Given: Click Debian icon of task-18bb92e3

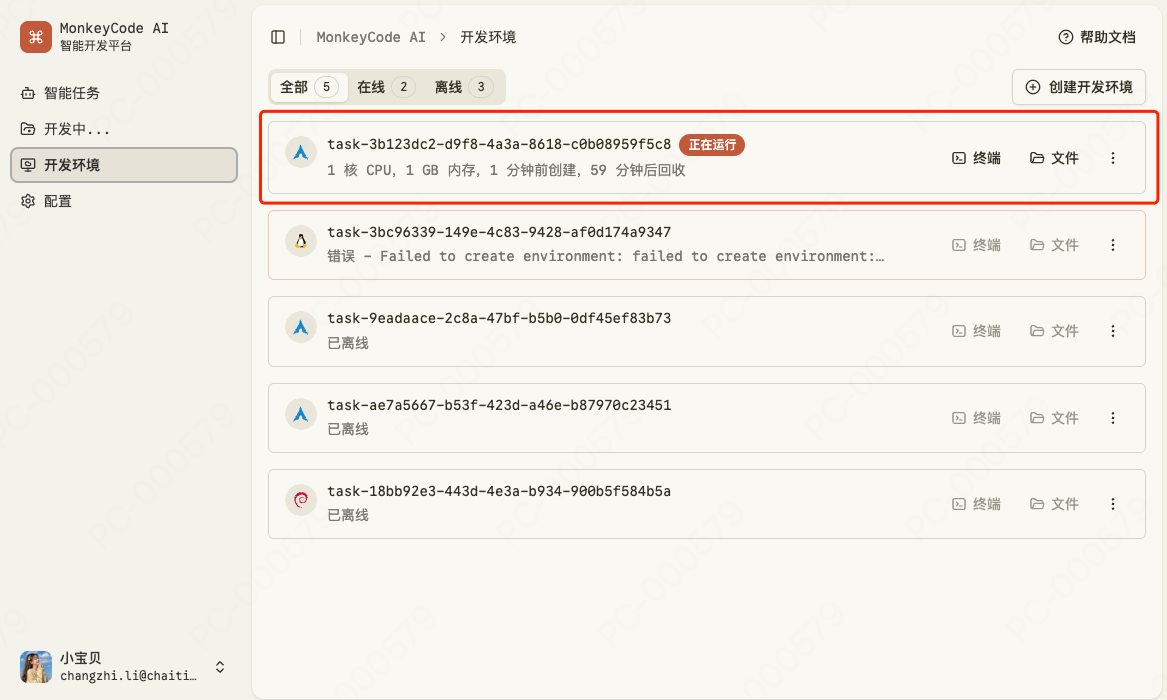Looking at the screenshot, I should pos(301,500).
